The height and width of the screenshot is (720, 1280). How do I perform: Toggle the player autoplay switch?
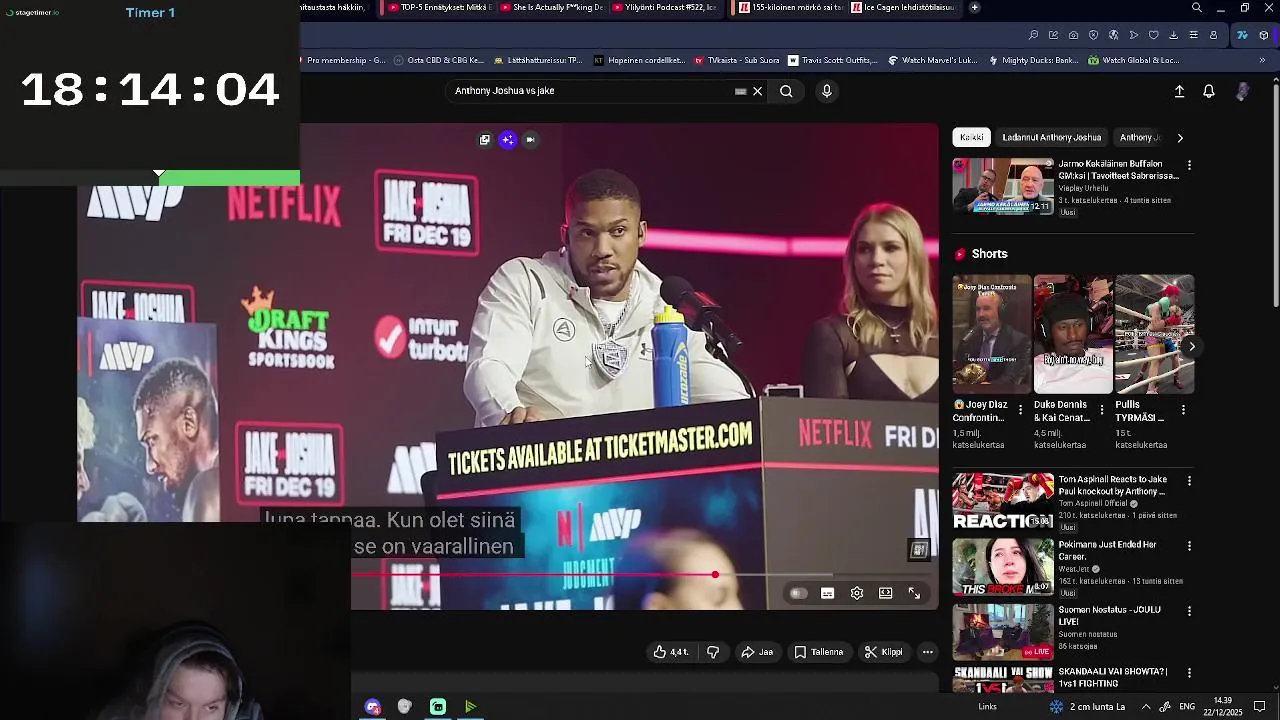(x=798, y=593)
